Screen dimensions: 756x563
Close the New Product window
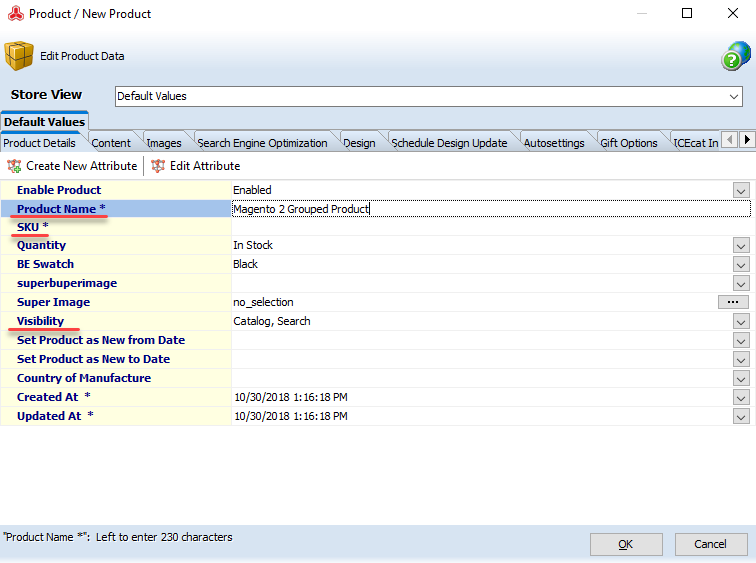tap(733, 13)
